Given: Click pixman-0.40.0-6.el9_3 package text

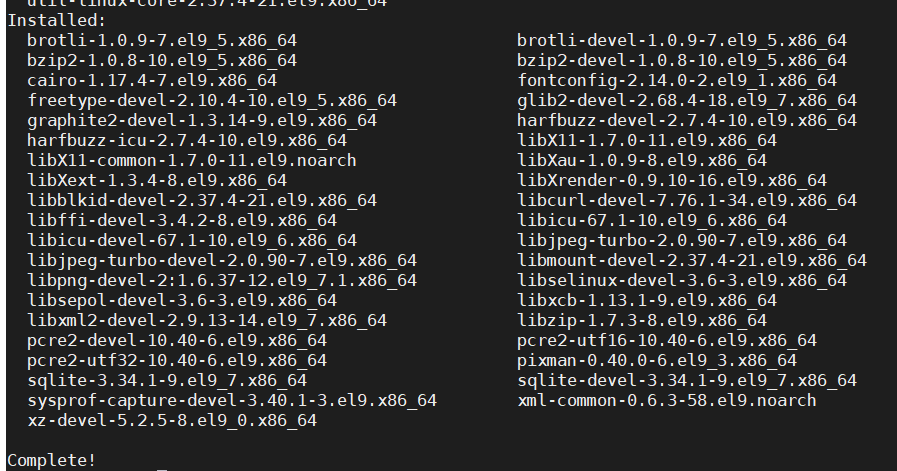Looking at the screenshot, I should tap(656, 360).
